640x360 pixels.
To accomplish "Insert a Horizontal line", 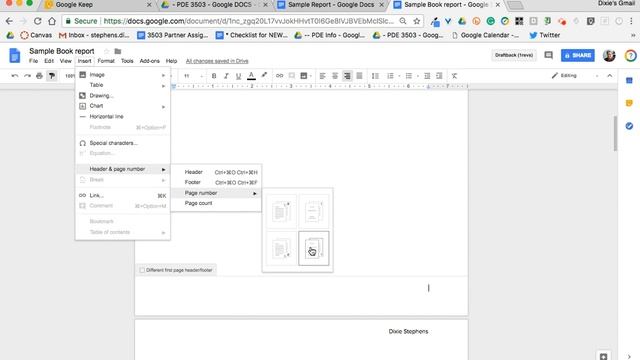I will 123,116.
